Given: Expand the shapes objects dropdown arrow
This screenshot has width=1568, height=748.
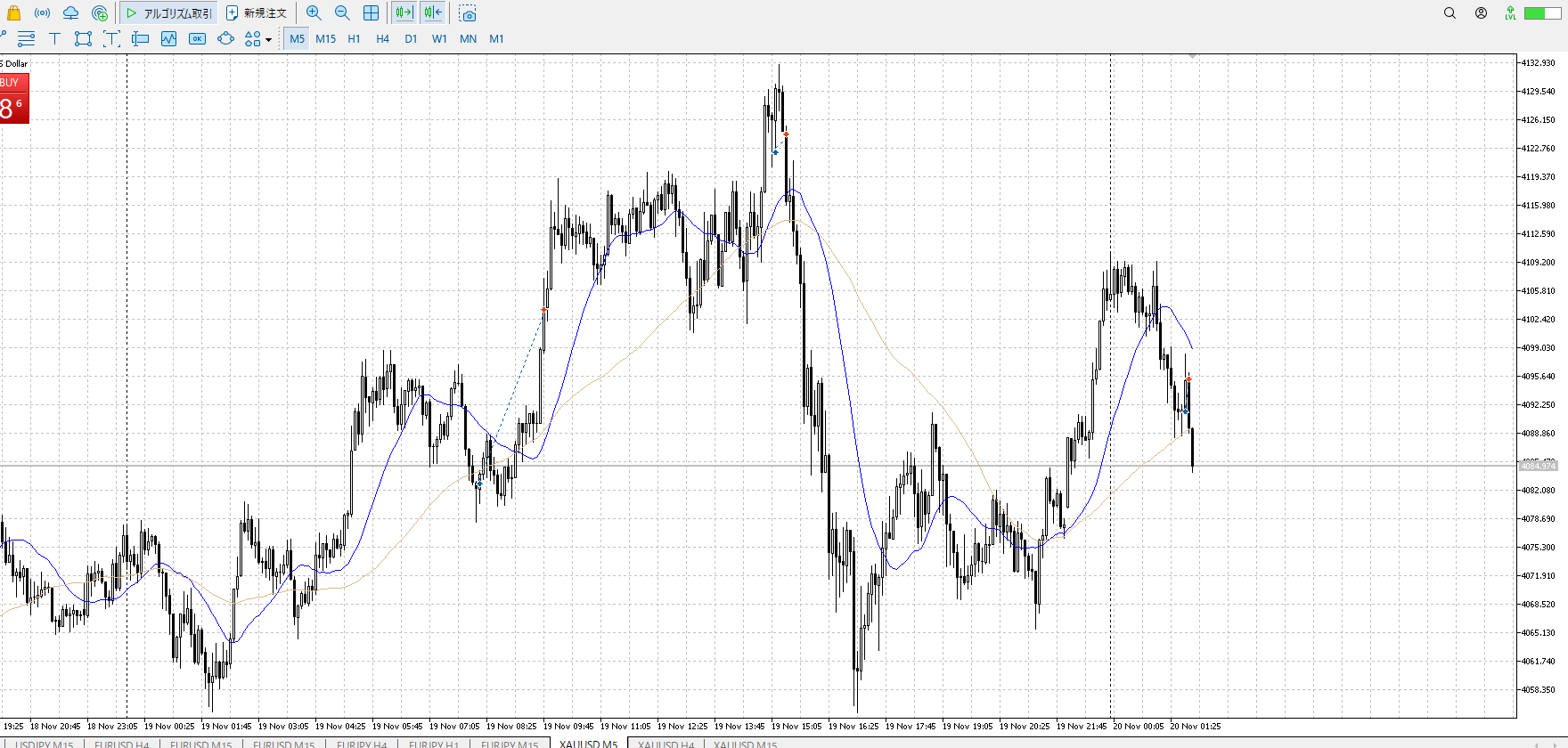Looking at the screenshot, I should pyautogui.click(x=268, y=39).
